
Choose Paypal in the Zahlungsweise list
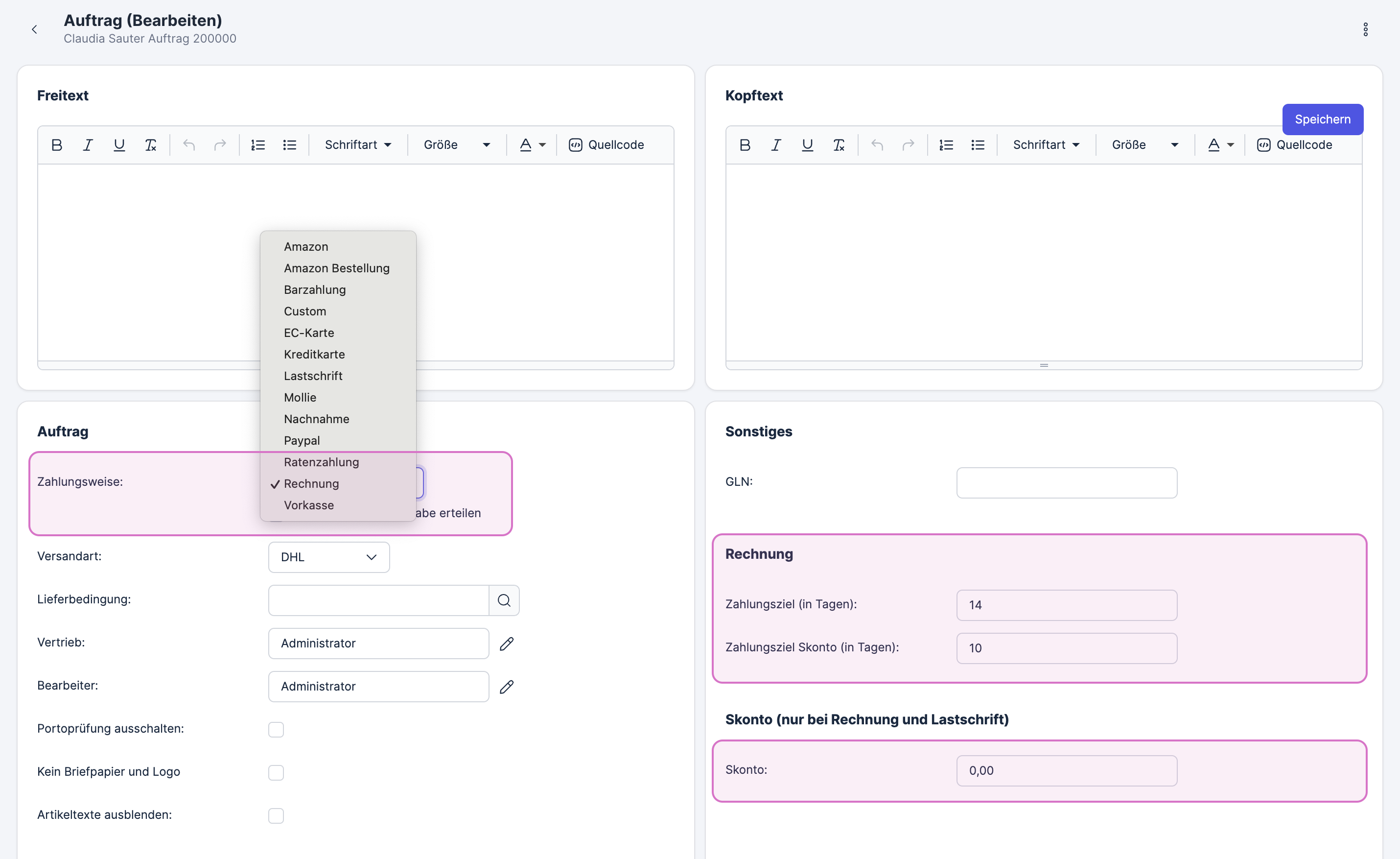pos(302,441)
